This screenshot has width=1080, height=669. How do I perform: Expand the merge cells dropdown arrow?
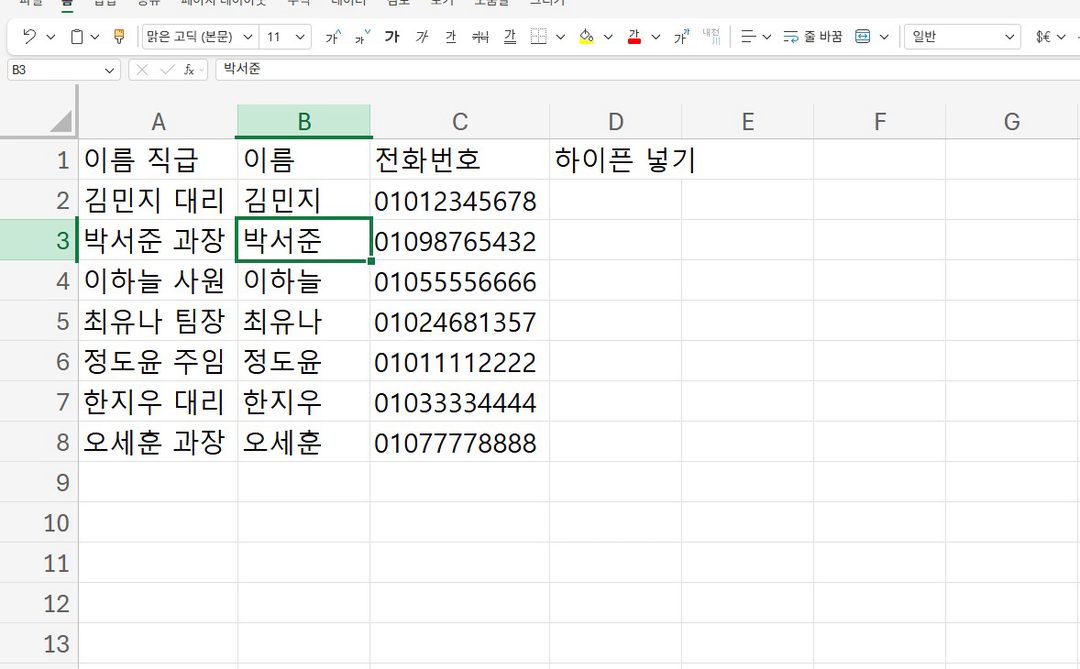(x=884, y=37)
